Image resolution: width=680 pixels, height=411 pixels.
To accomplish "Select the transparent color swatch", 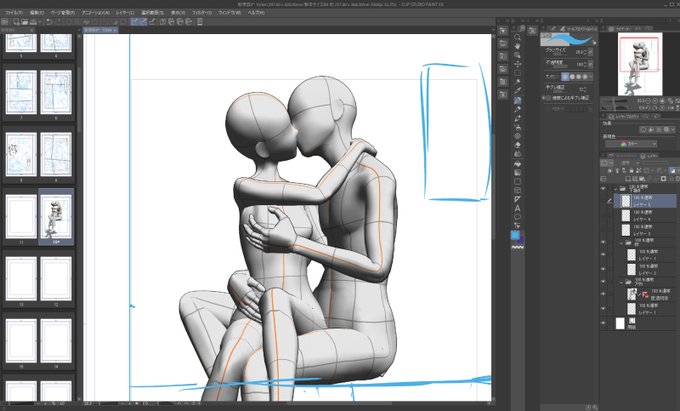I will 517,247.
